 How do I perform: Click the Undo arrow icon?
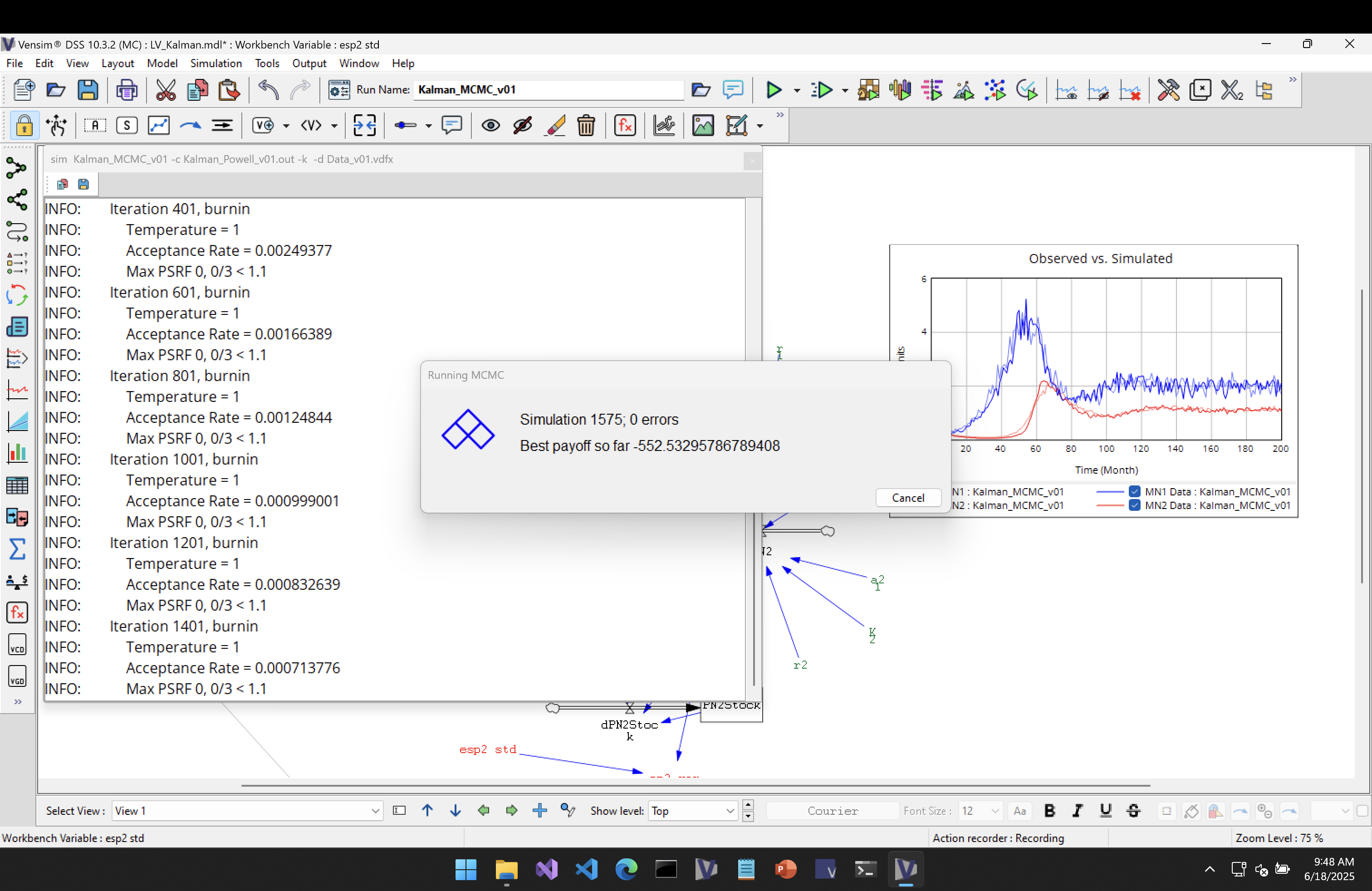pyautogui.click(x=269, y=90)
